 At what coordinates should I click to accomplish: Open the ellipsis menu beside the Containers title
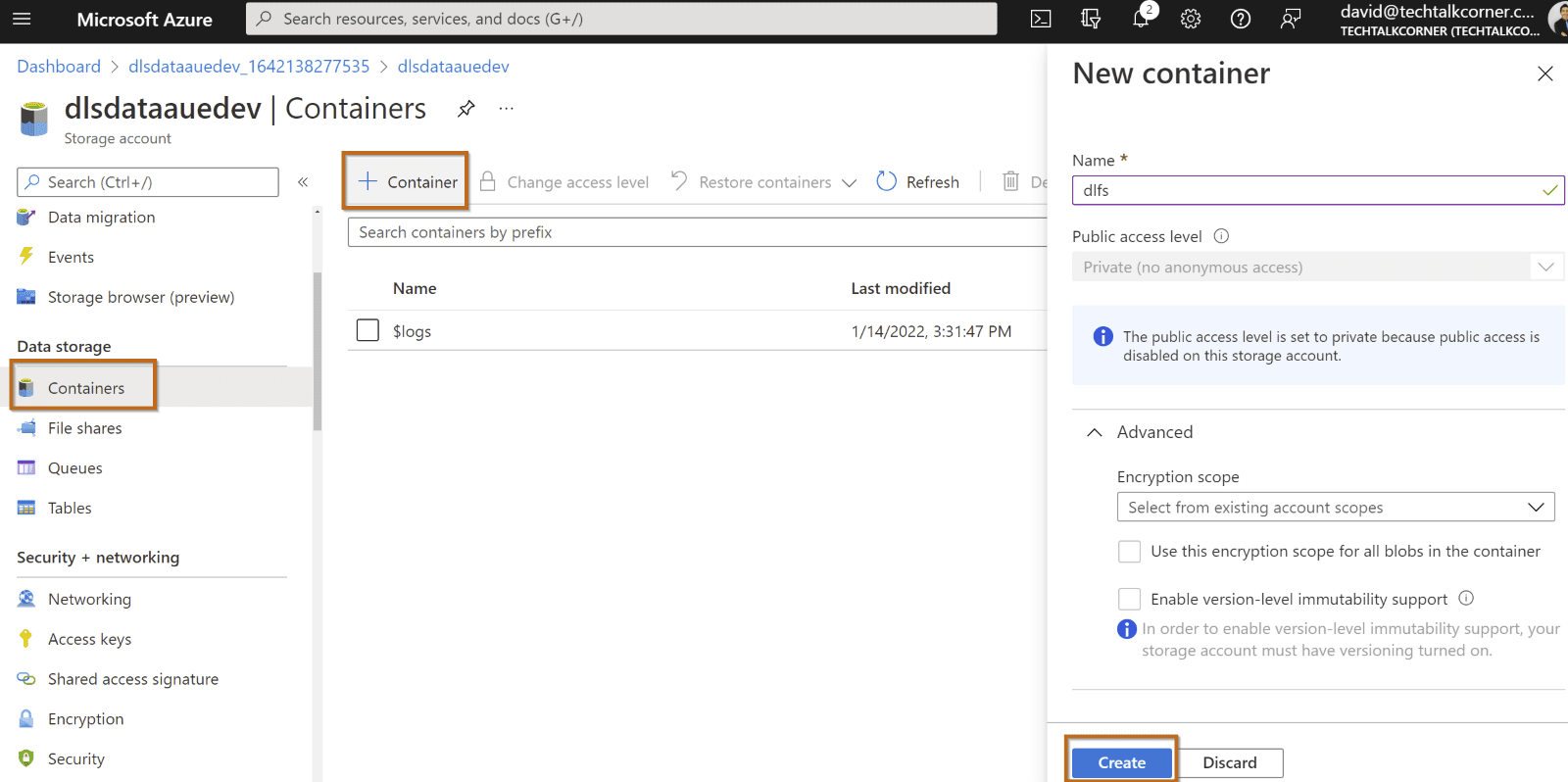(506, 109)
